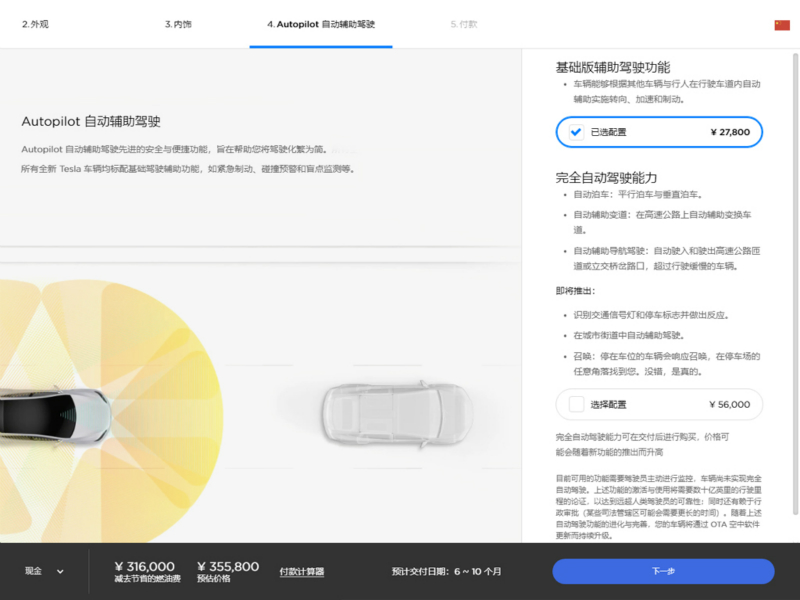Click the 预计交付日期: 6 ~ 10 个月 text
The height and width of the screenshot is (600, 800).
tap(446, 571)
